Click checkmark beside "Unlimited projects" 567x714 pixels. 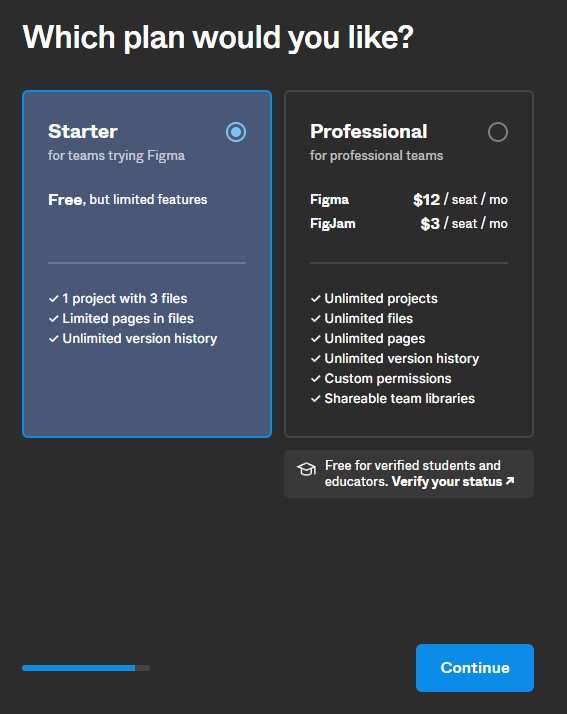point(316,299)
